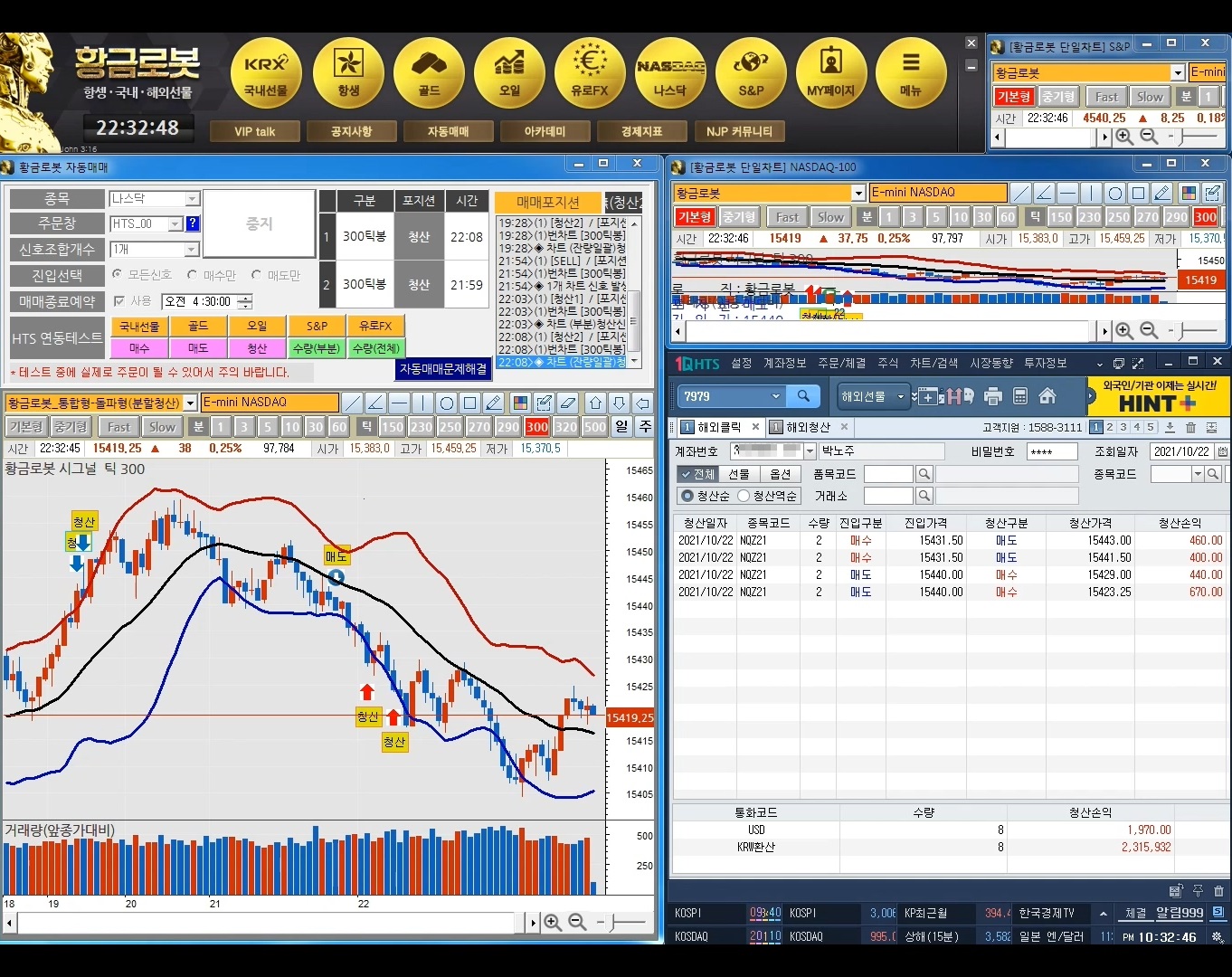
Task: Select the 매수만 radio button
Action: (x=193, y=274)
